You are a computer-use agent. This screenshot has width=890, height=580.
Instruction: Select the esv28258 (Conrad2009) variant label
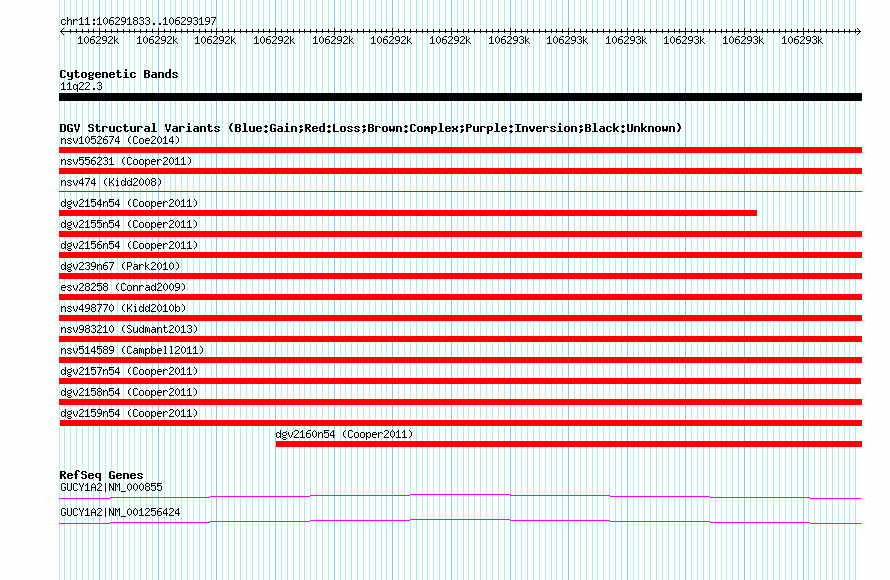point(123,287)
